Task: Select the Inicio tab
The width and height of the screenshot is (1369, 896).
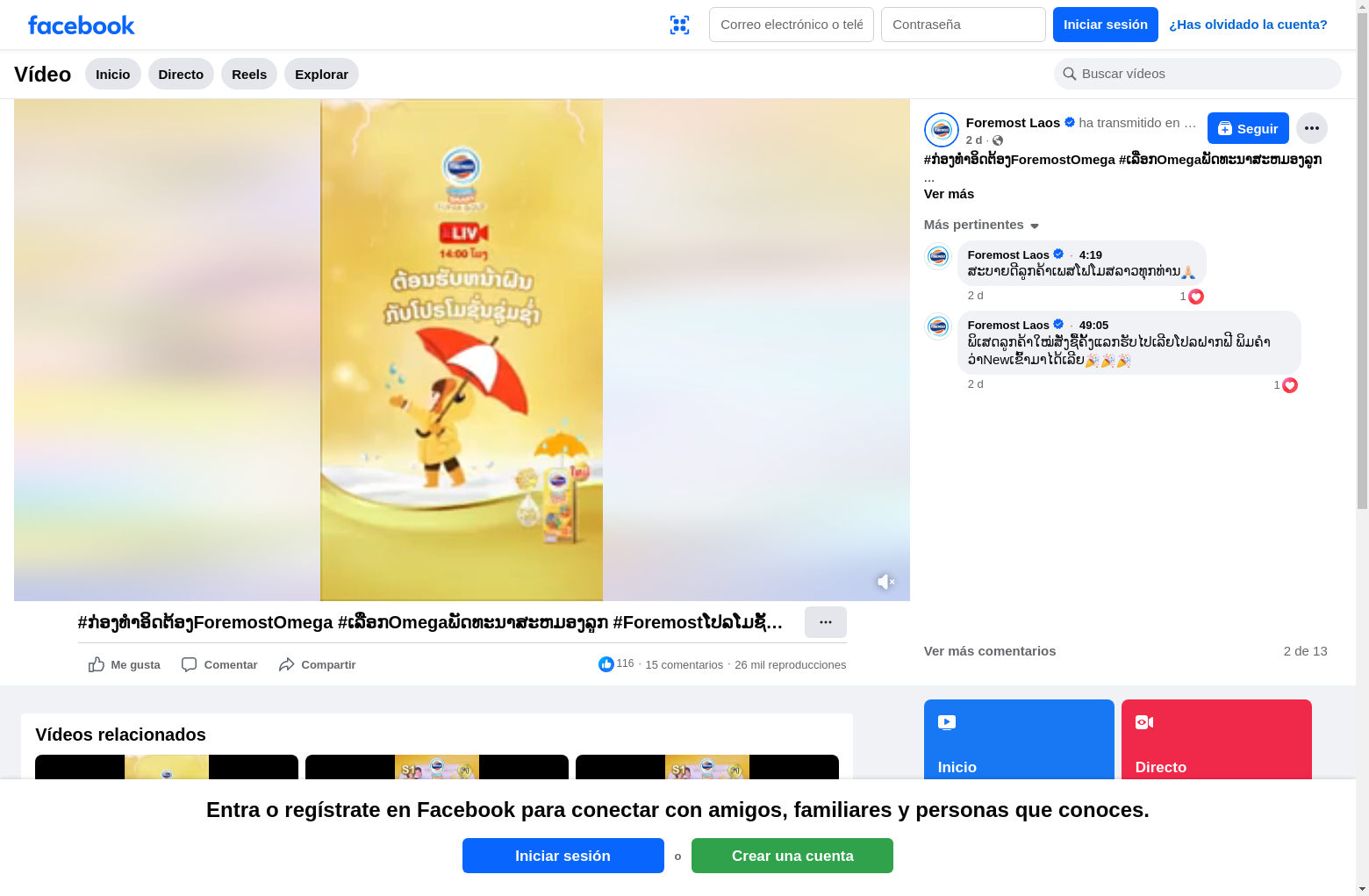Action: click(x=113, y=74)
